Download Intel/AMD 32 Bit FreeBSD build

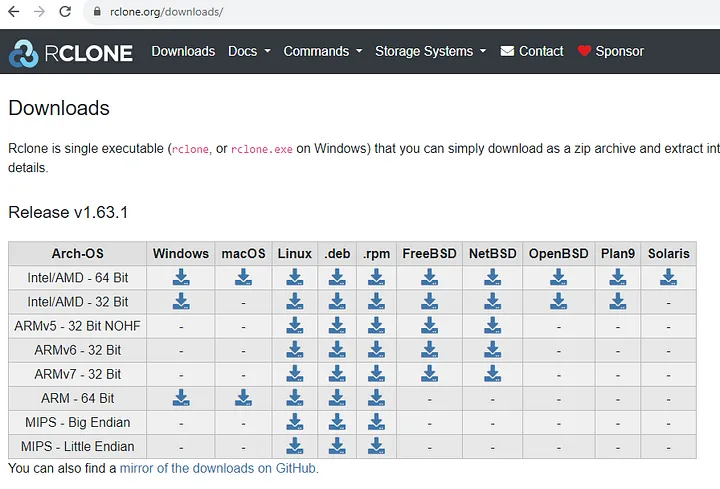(x=429, y=301)
